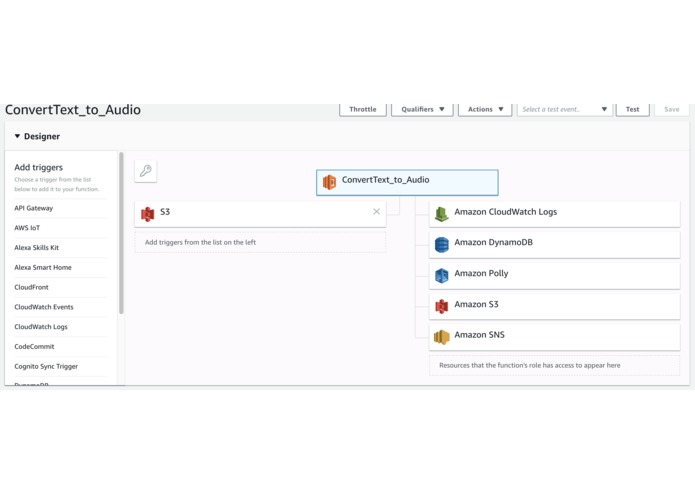Viewport: 695px width, 494px height.
Task: Select the Amazon DynamoDB resource text
Action: click(x=493, y=242)
